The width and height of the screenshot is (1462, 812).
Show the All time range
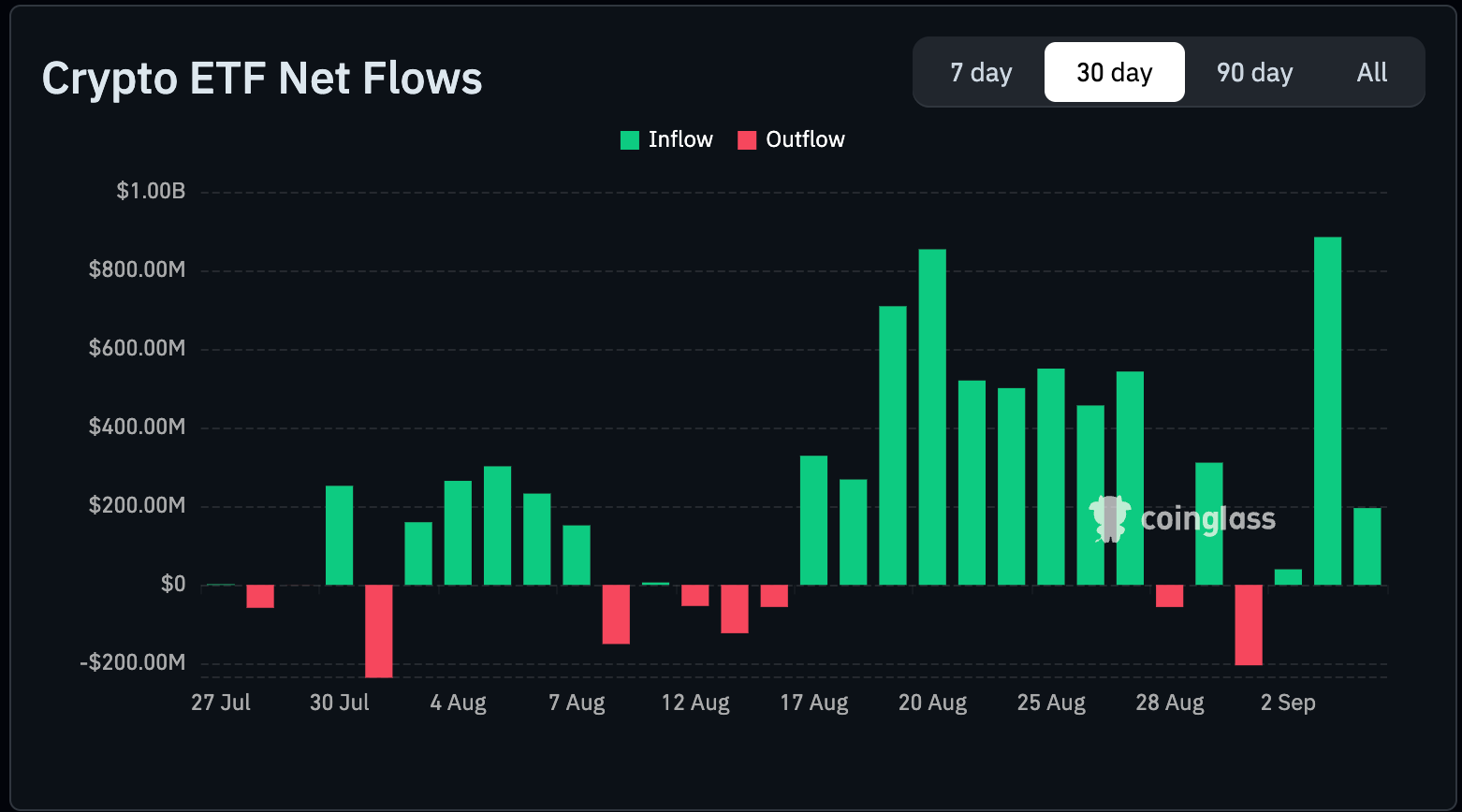[1371, 72]
